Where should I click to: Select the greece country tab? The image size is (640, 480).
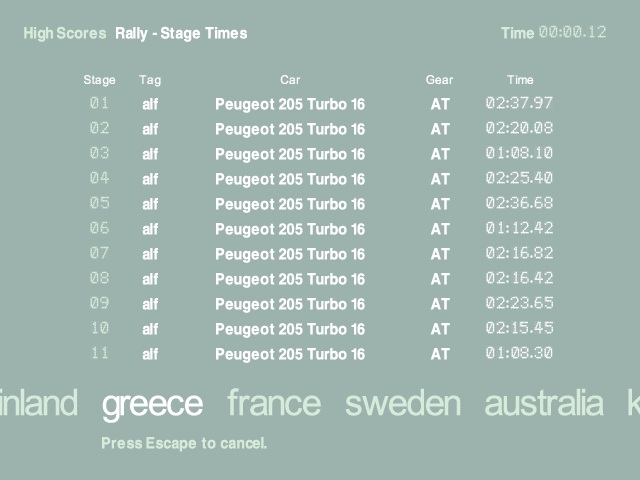(x=152, y=404)
